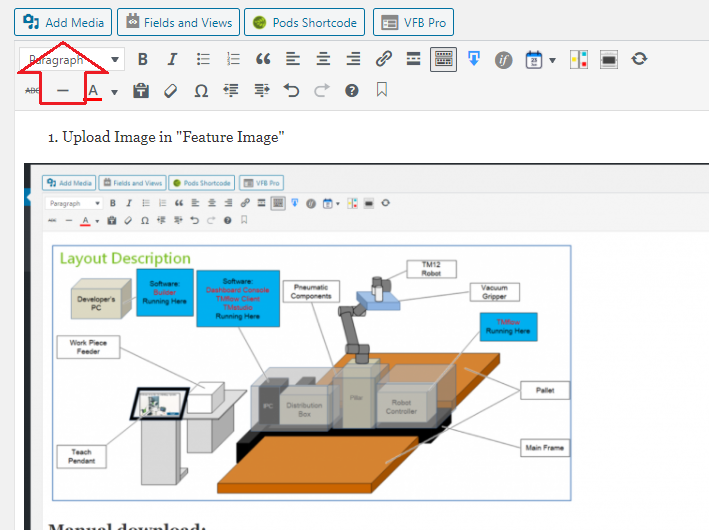Viewport: 709px width, 530px height.
Task: Click the colored squares toolbar icon
Action: click(x=579, y=60)
